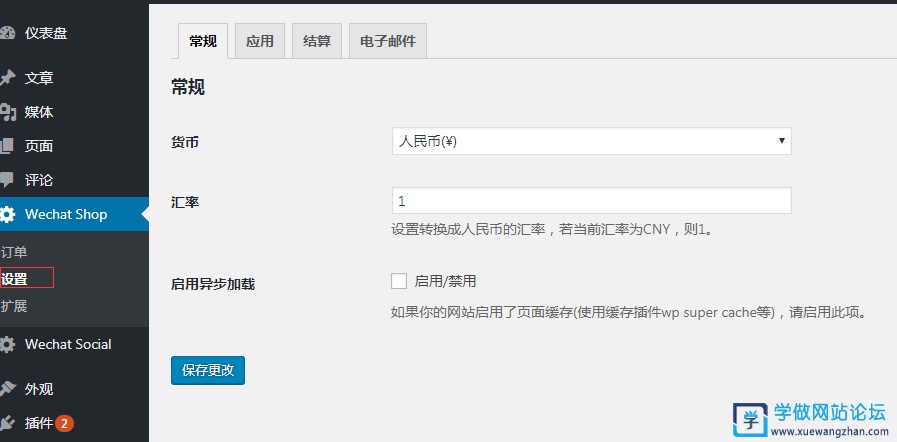This screenshot has width=897, height=442.
Task: Select the 常规 tab
Action: tap(202, 41)
